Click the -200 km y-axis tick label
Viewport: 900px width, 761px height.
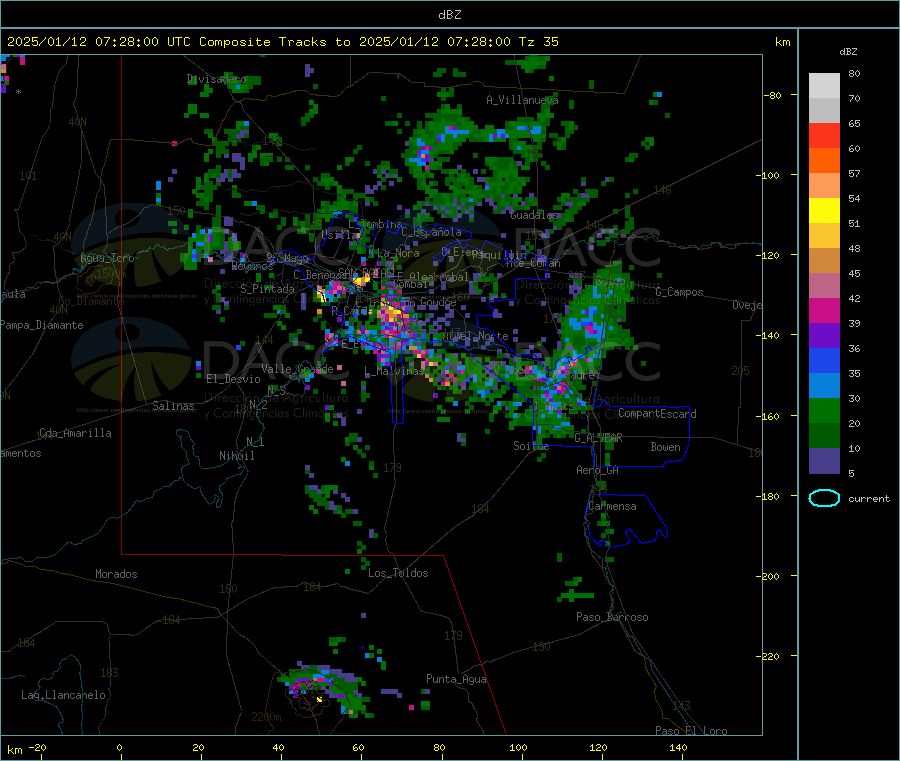tap(769, 576)
